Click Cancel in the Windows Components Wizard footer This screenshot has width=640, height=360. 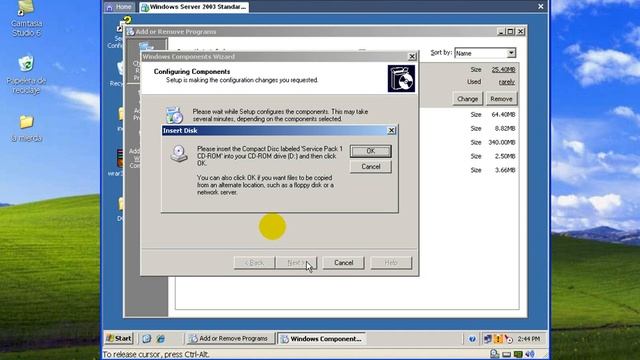click(x=343, y=262)
